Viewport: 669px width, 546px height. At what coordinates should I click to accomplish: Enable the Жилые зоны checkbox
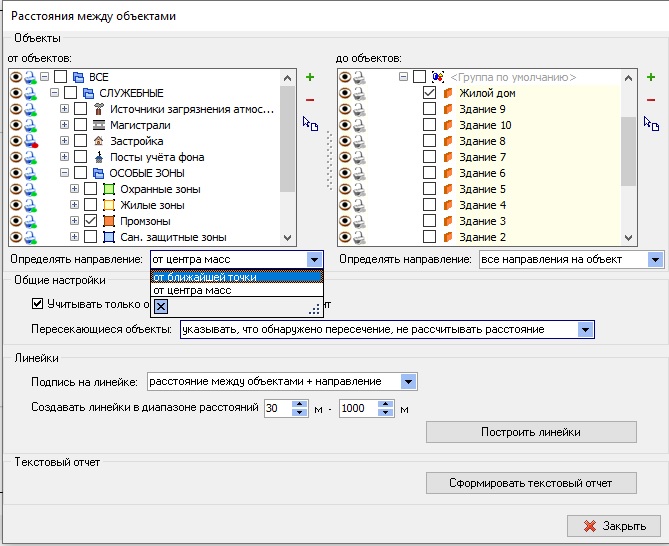[x=90, y=205]
